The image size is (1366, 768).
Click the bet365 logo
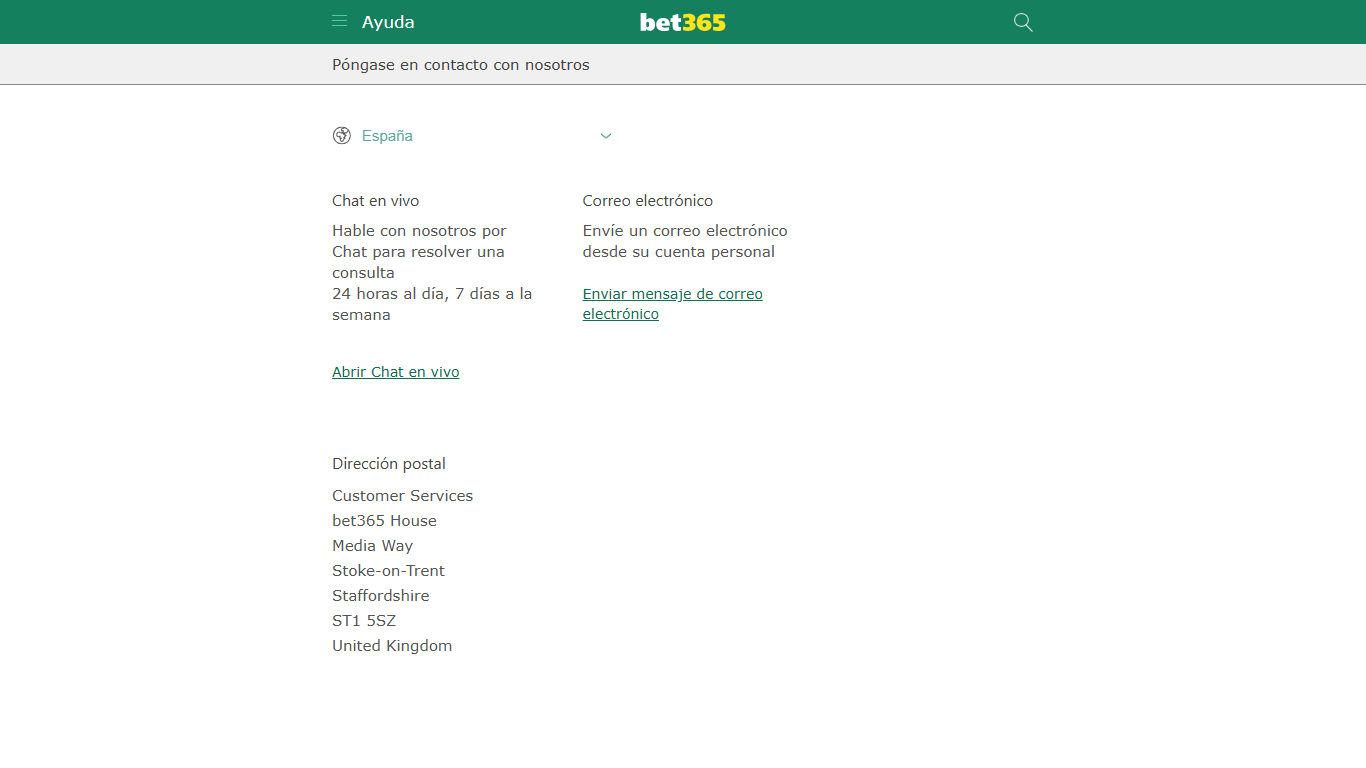coord(683,22)
